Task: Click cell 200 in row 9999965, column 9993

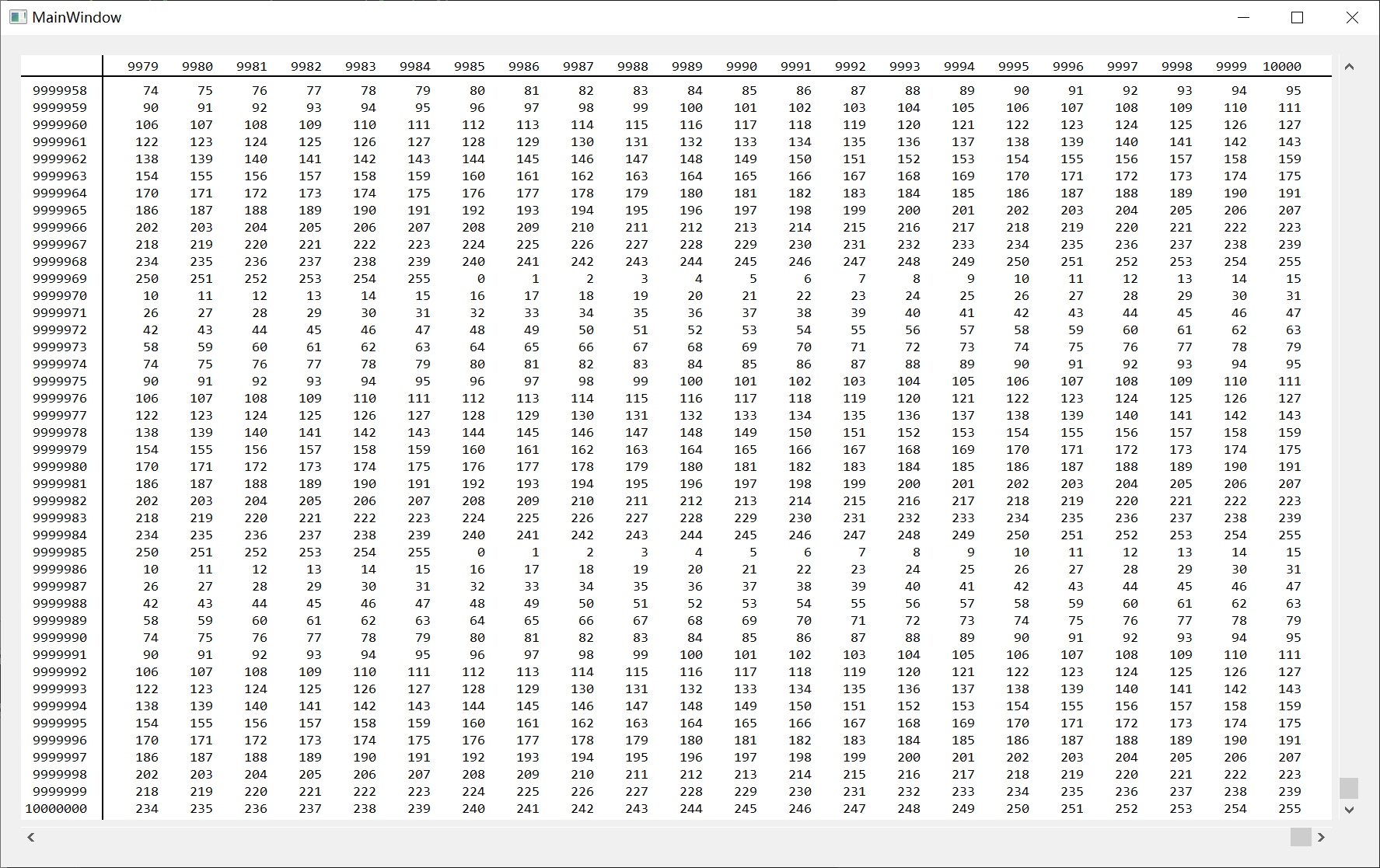Action: click(909, 211)
